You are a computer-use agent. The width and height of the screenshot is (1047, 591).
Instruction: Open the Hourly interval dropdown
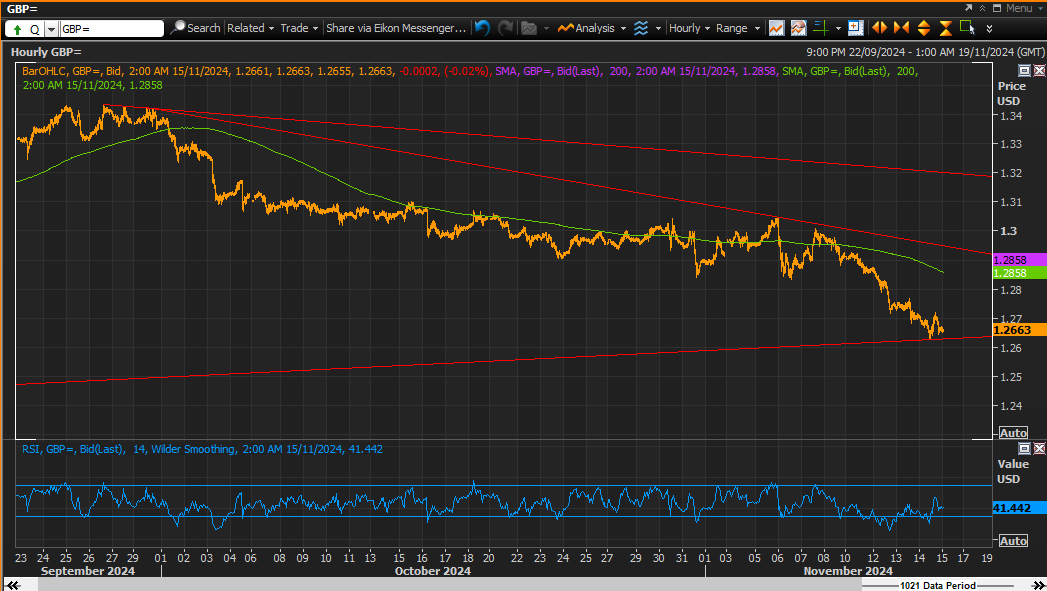[x=689, y=28]
